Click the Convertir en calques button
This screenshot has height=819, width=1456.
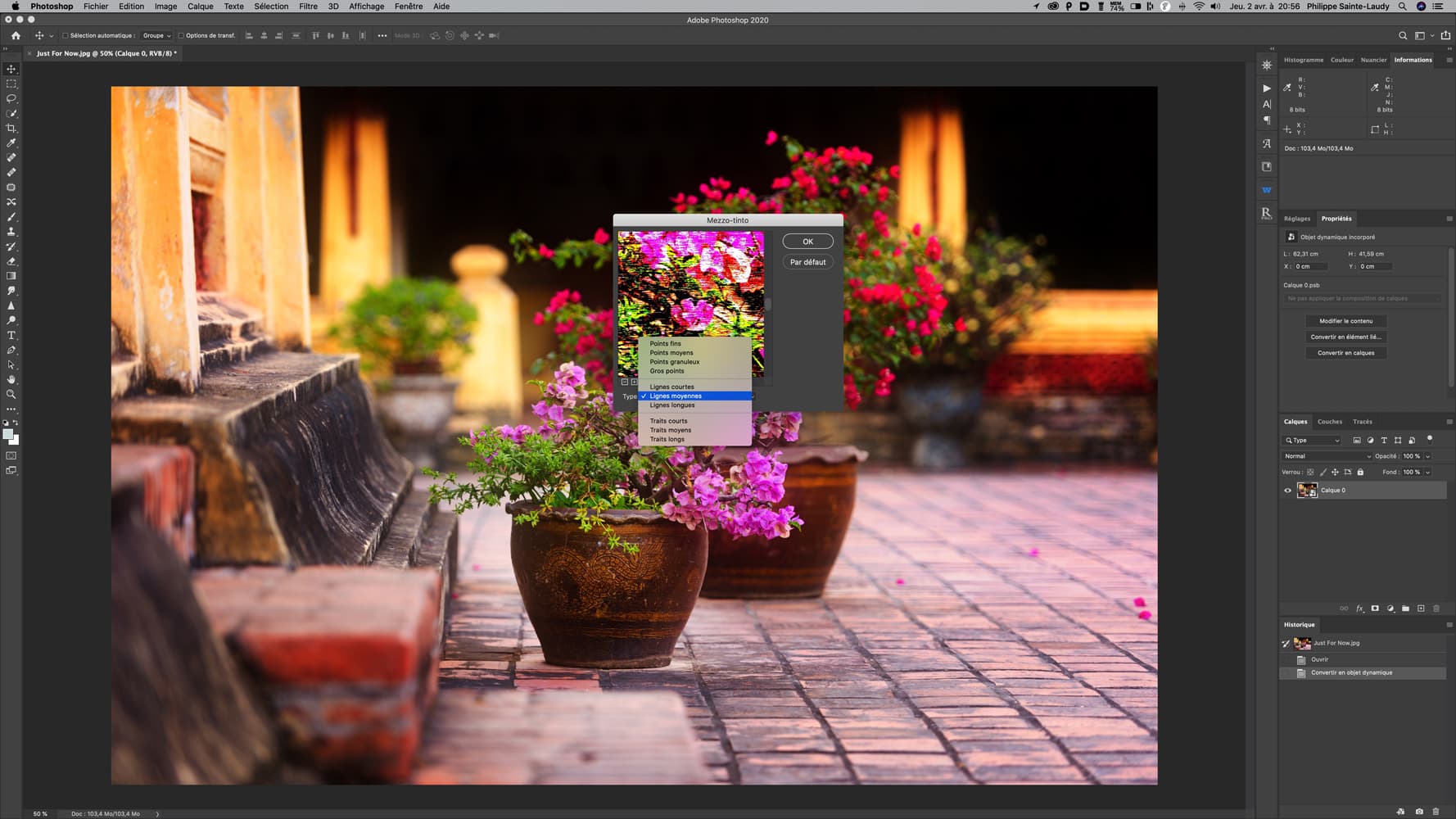(x=1345, y=353)
